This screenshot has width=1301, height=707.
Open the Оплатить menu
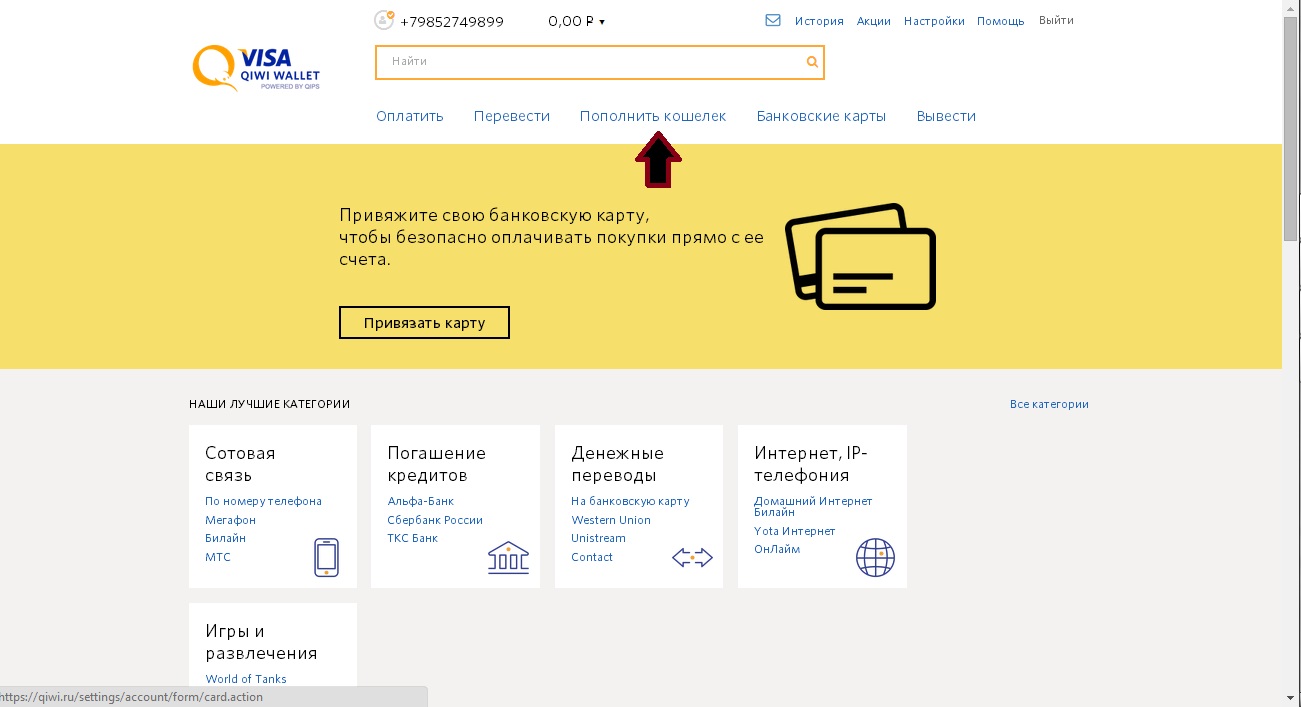(410, 116)
